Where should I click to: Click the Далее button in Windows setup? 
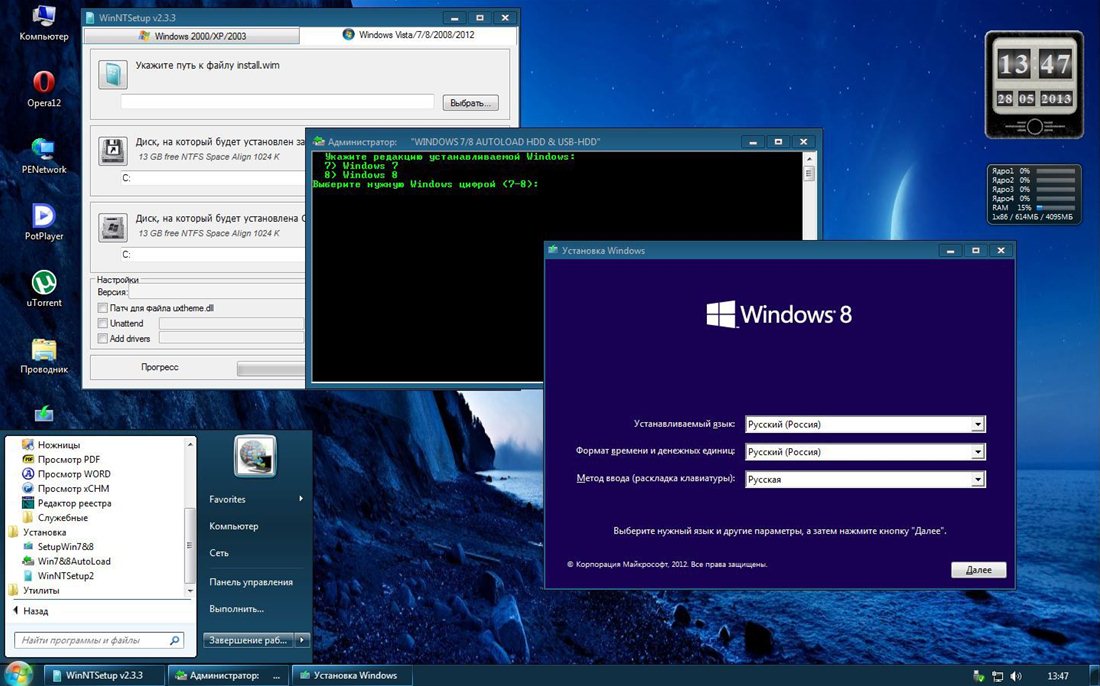(x=979, y=570)
